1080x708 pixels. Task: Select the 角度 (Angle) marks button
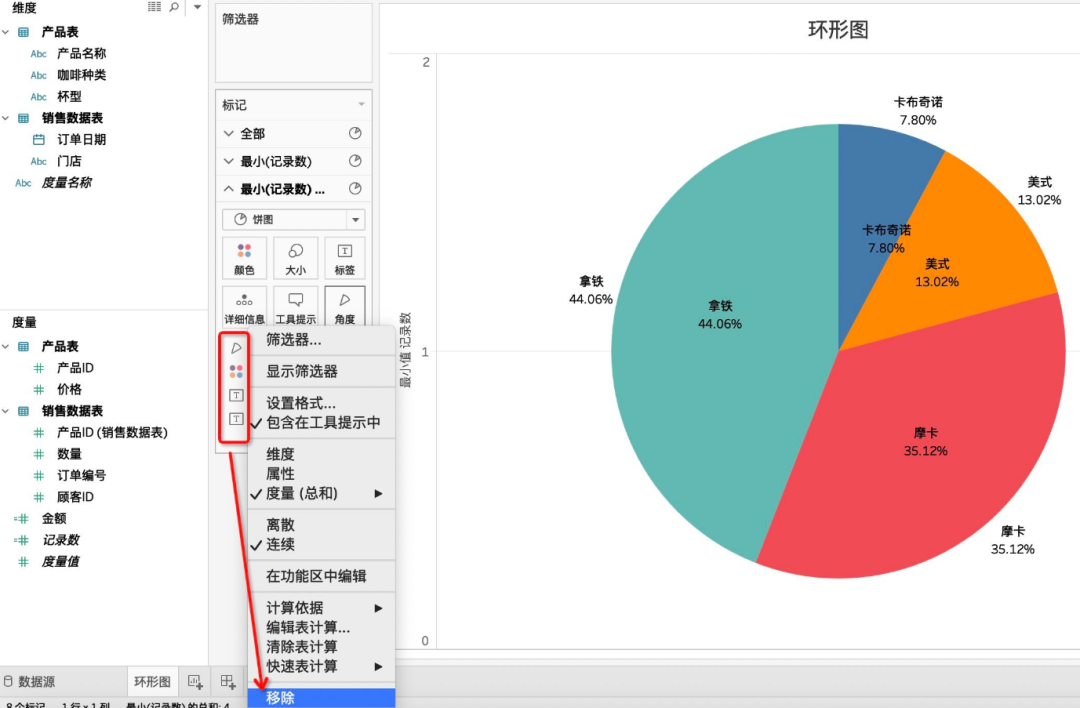point(345,307)
